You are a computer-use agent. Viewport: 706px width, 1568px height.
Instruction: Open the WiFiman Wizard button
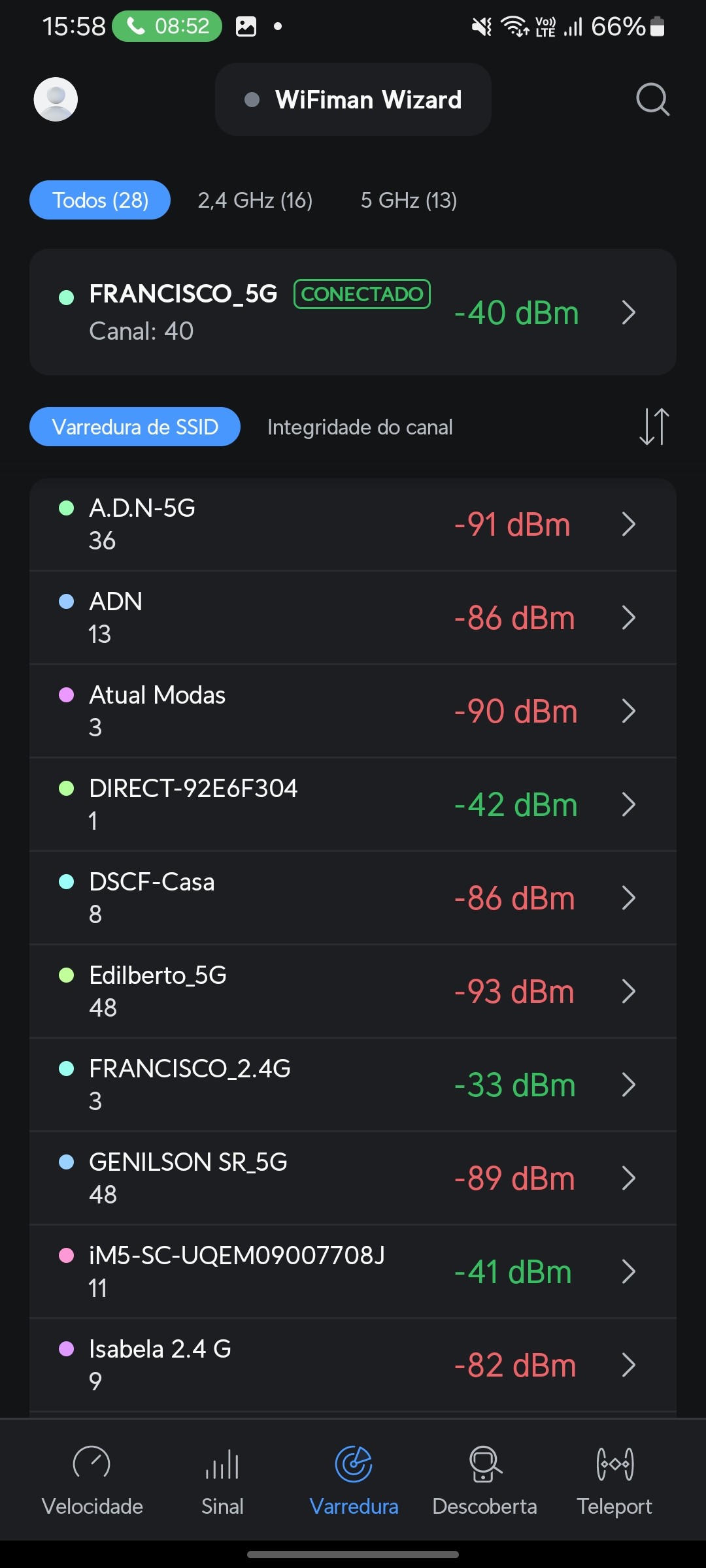[353, 99]
